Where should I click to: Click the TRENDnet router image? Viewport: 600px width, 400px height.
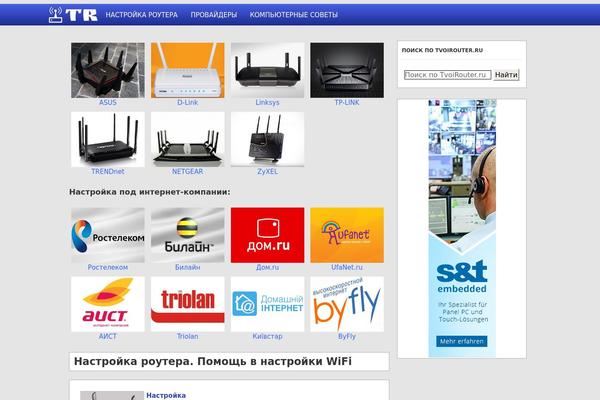coord(108,139)
